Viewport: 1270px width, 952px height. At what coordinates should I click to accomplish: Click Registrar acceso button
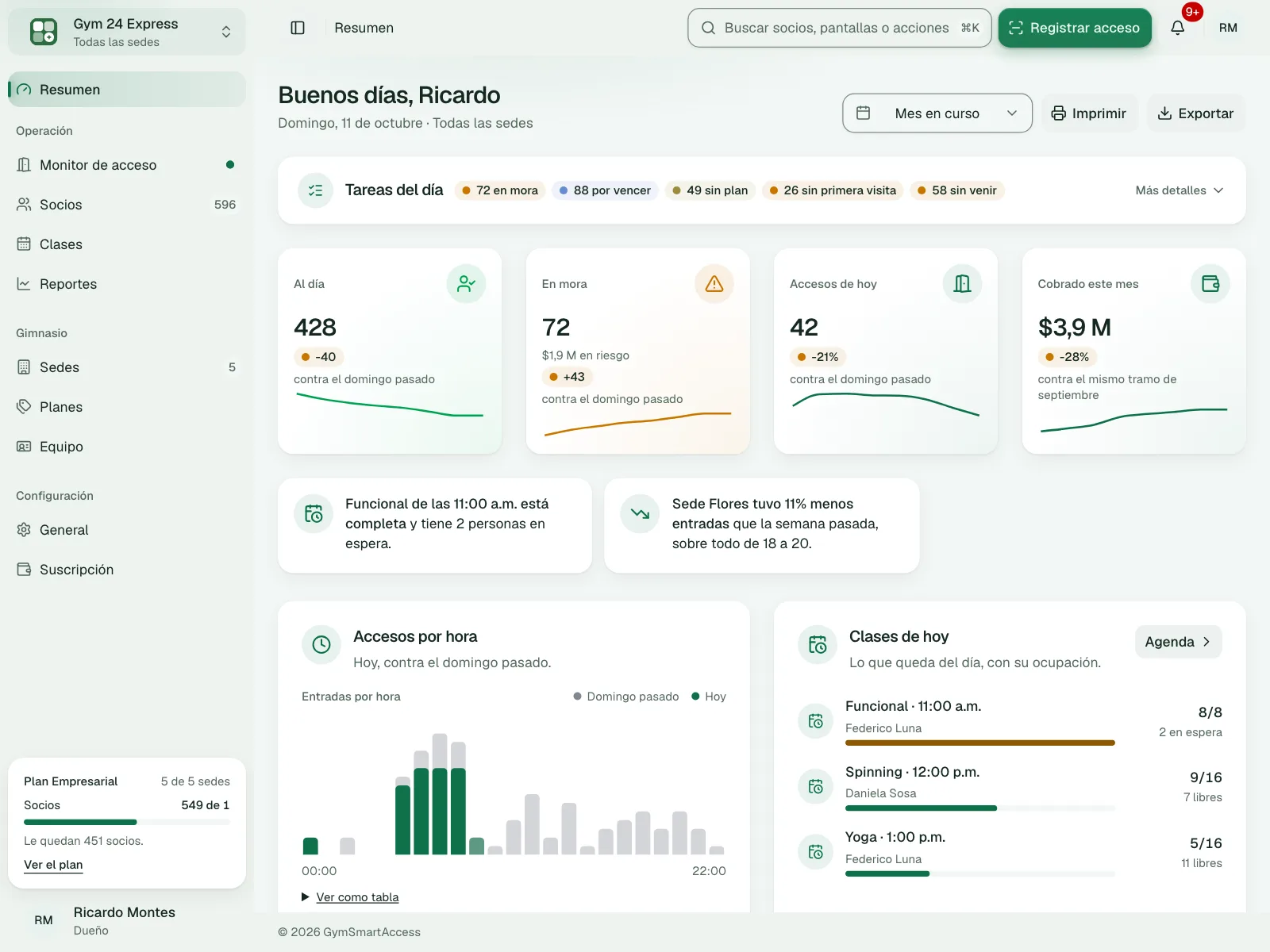point(1075,28)
